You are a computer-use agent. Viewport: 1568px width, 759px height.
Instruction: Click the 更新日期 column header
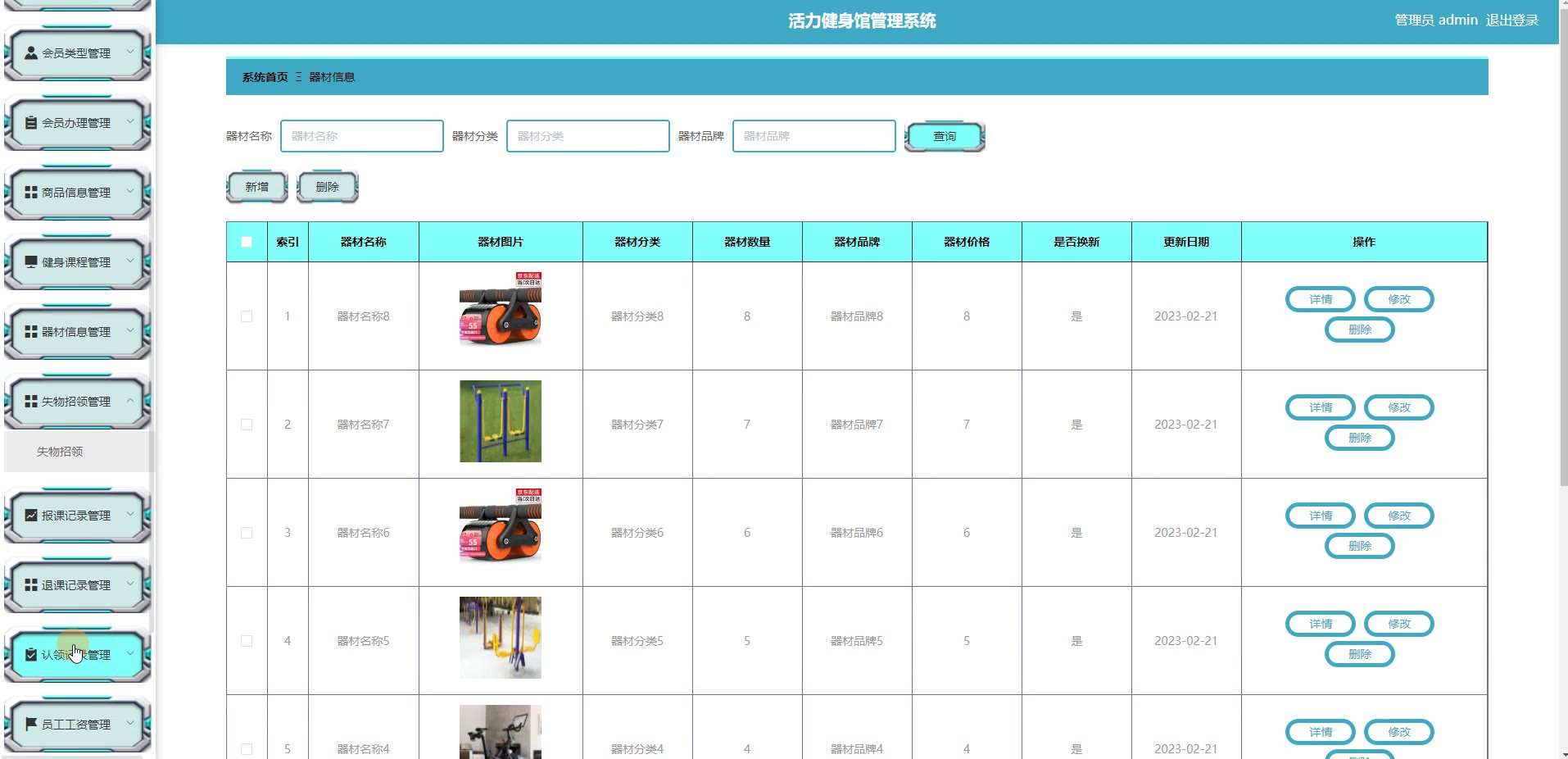[1186, 242]
